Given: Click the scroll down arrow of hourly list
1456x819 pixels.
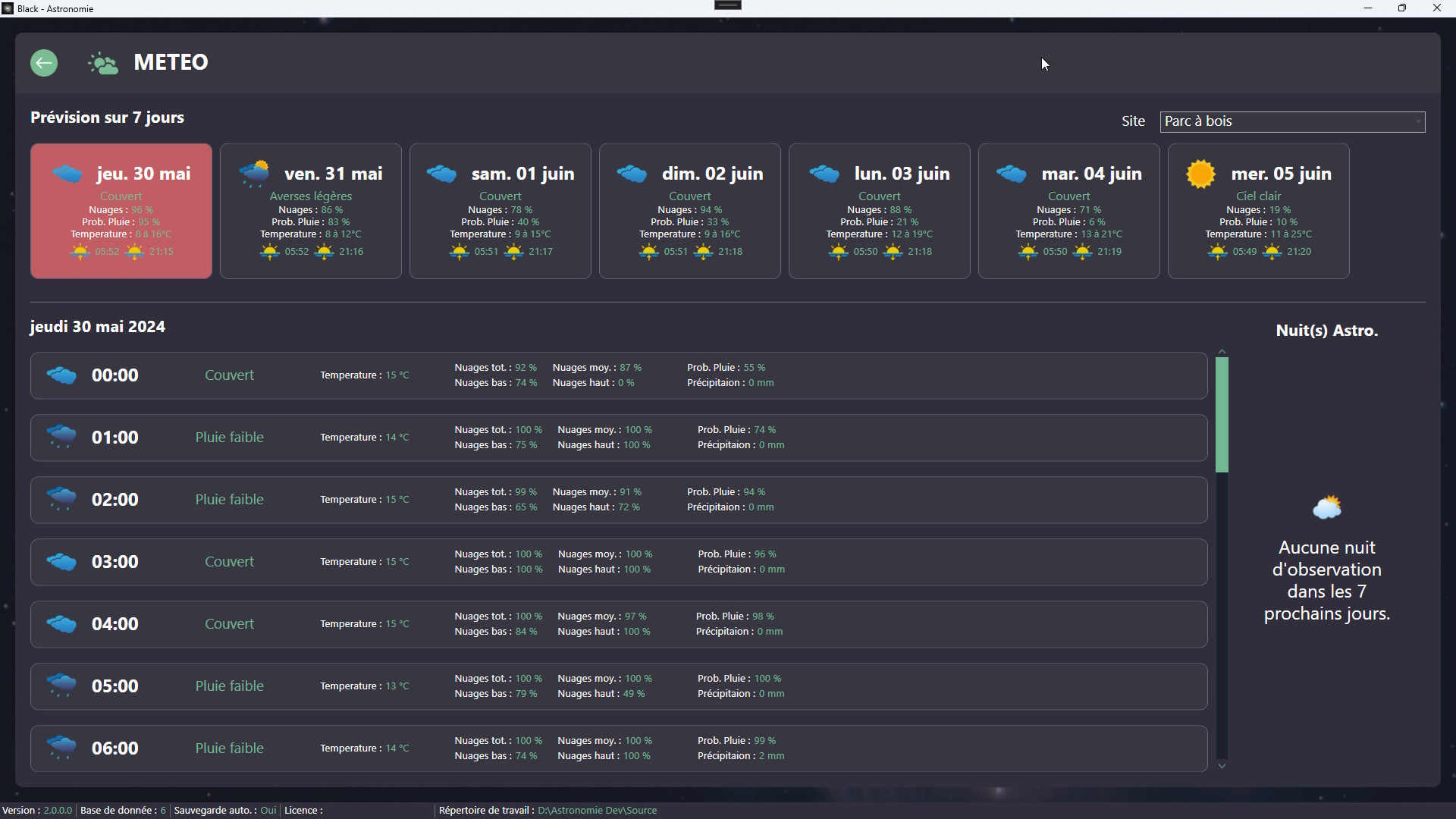Looking at the screenshot, I should point(1222,767).
